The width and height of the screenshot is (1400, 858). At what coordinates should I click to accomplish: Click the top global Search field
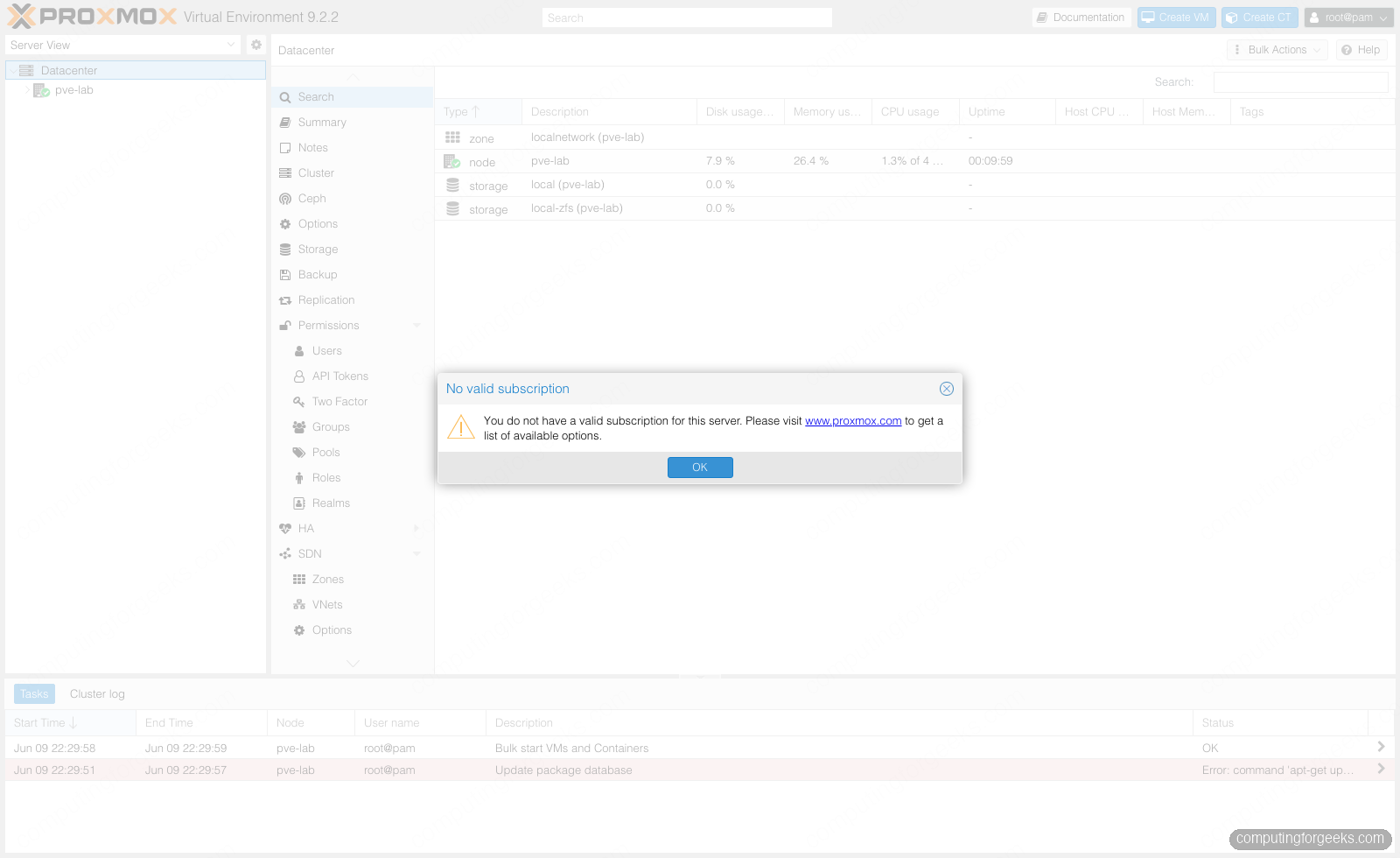pyautogui.click(x=687, y=18)
